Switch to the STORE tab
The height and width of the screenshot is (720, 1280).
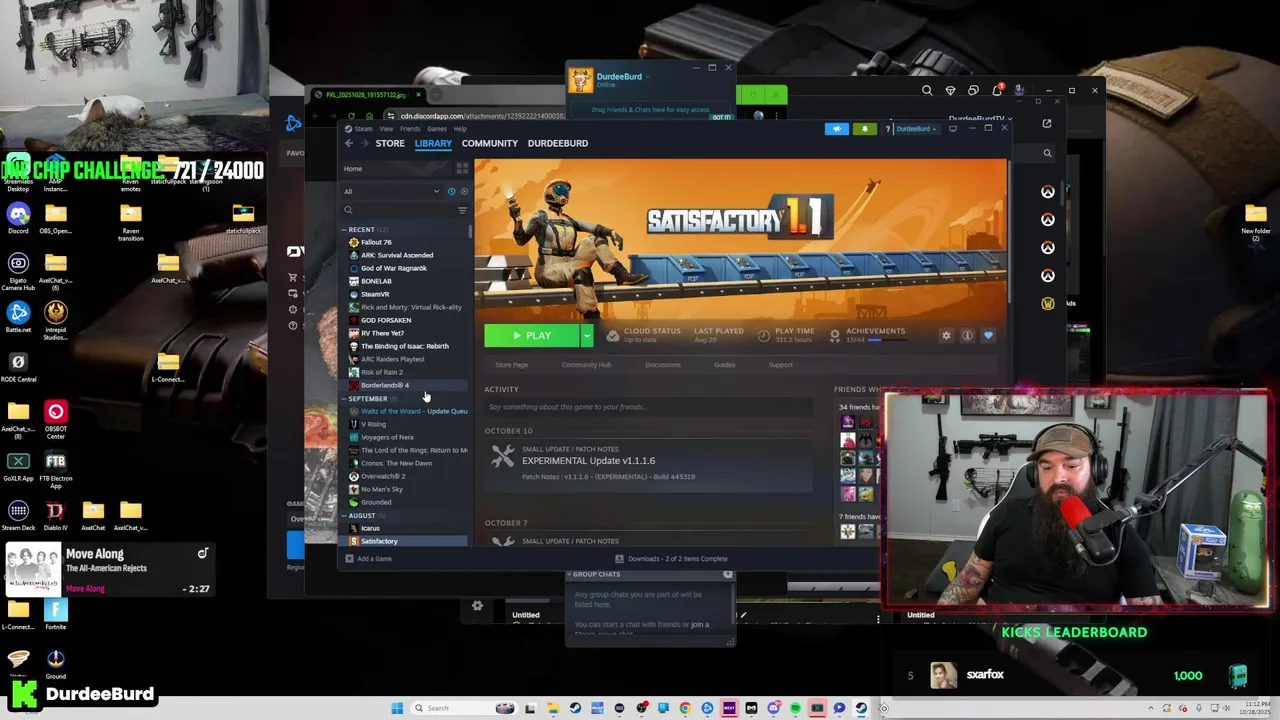click(x=390, y=143)
